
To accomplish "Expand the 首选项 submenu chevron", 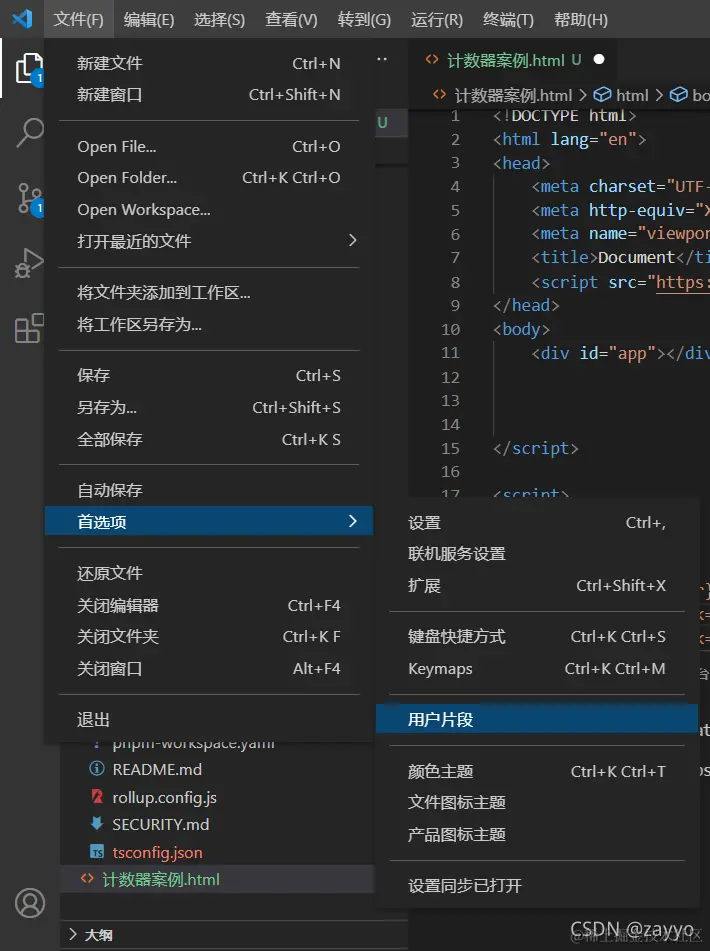I will pos(350,521).
